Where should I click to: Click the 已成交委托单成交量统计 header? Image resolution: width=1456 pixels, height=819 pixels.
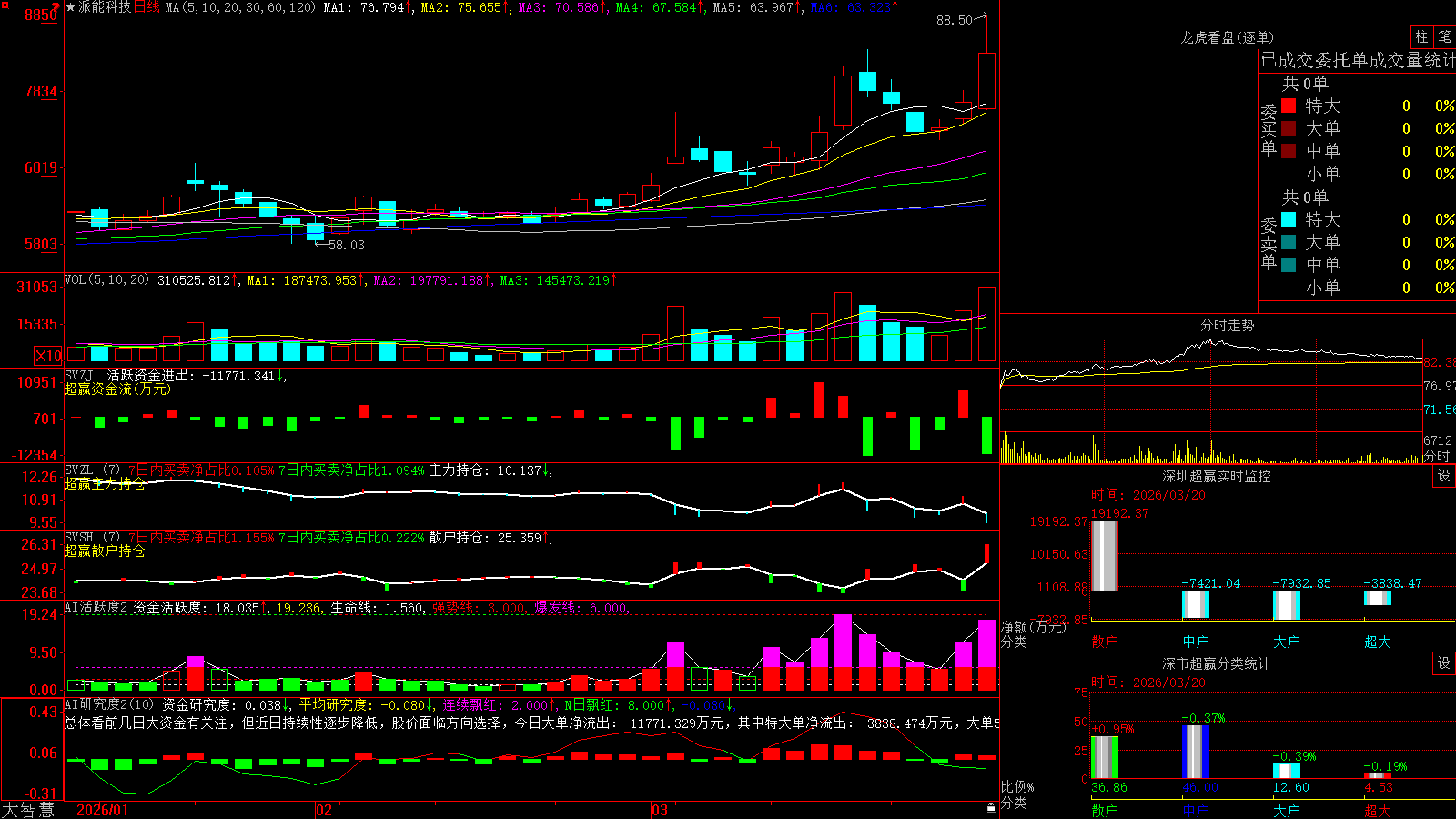pos(1358,60)
